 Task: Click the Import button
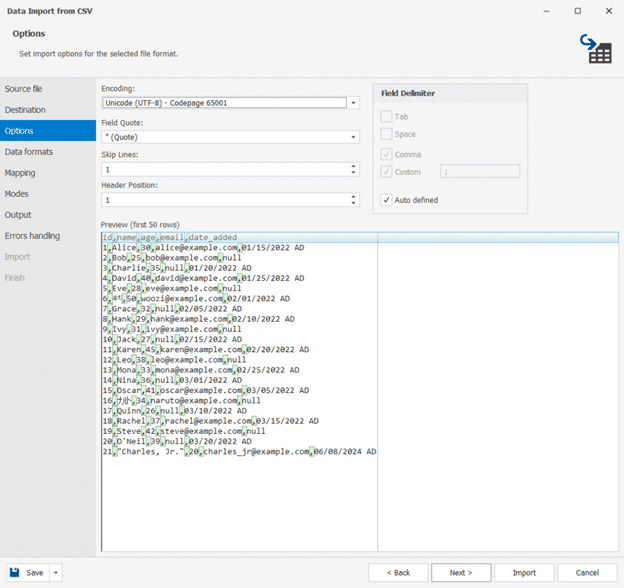pyautogui.click(x=524, y=573)
